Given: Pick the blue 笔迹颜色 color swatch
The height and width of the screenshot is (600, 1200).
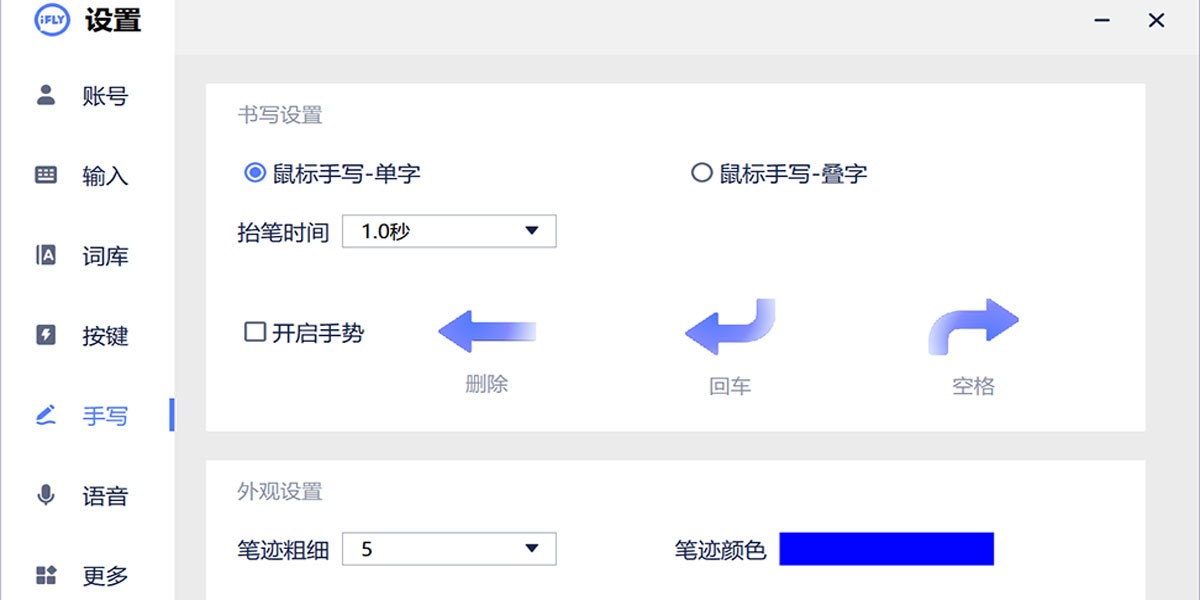Looking at the screenshot, I should [x=886, y=549].
